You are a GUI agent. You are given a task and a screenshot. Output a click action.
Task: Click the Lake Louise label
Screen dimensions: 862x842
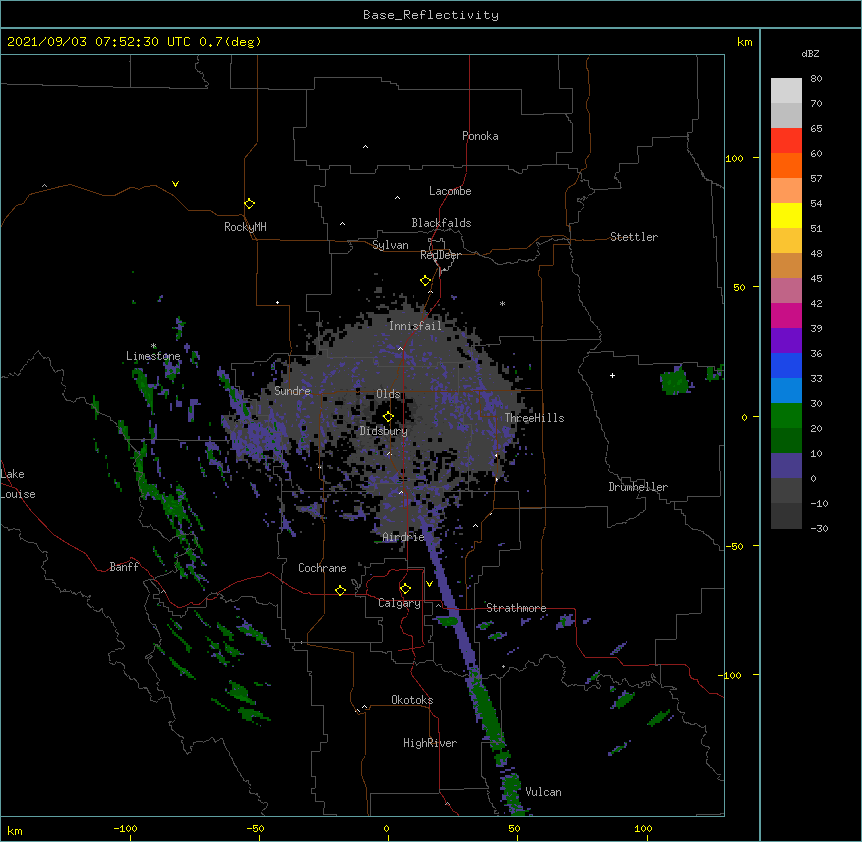point(17,484)
